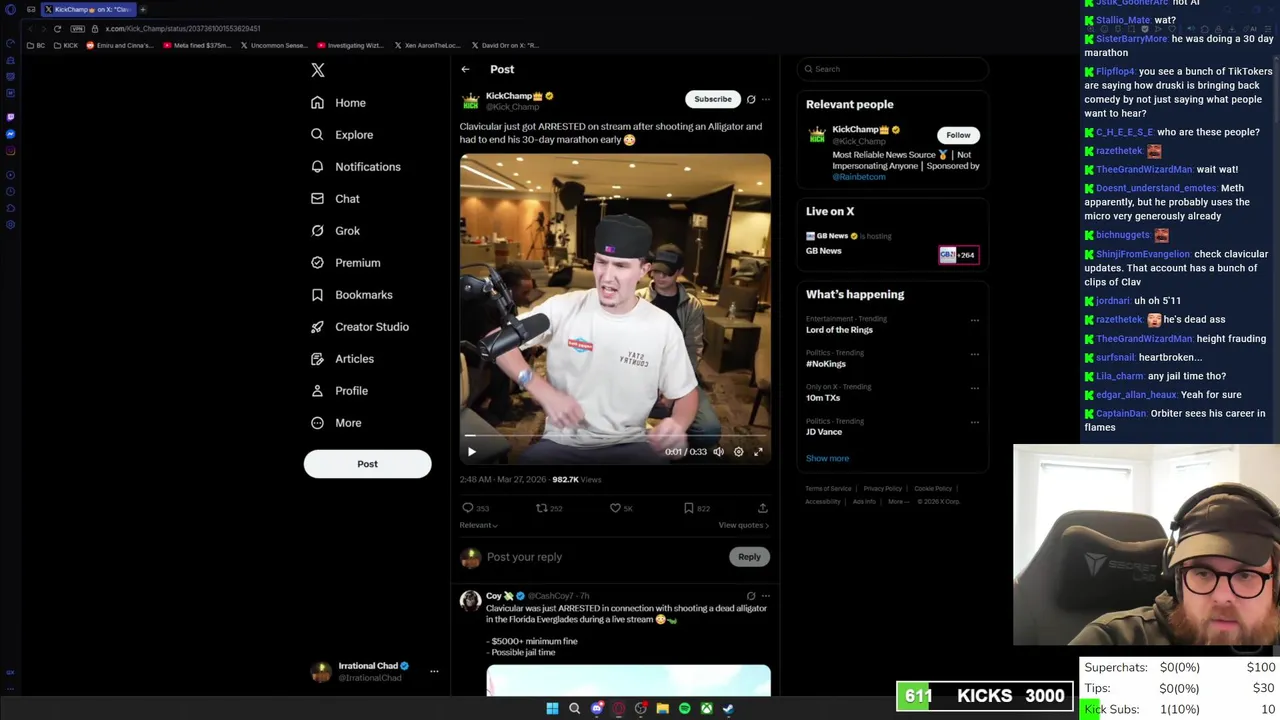Viewport: 1280px width, 720px height.
Task: Open Discord from taskbar
Action: point(597,708)
